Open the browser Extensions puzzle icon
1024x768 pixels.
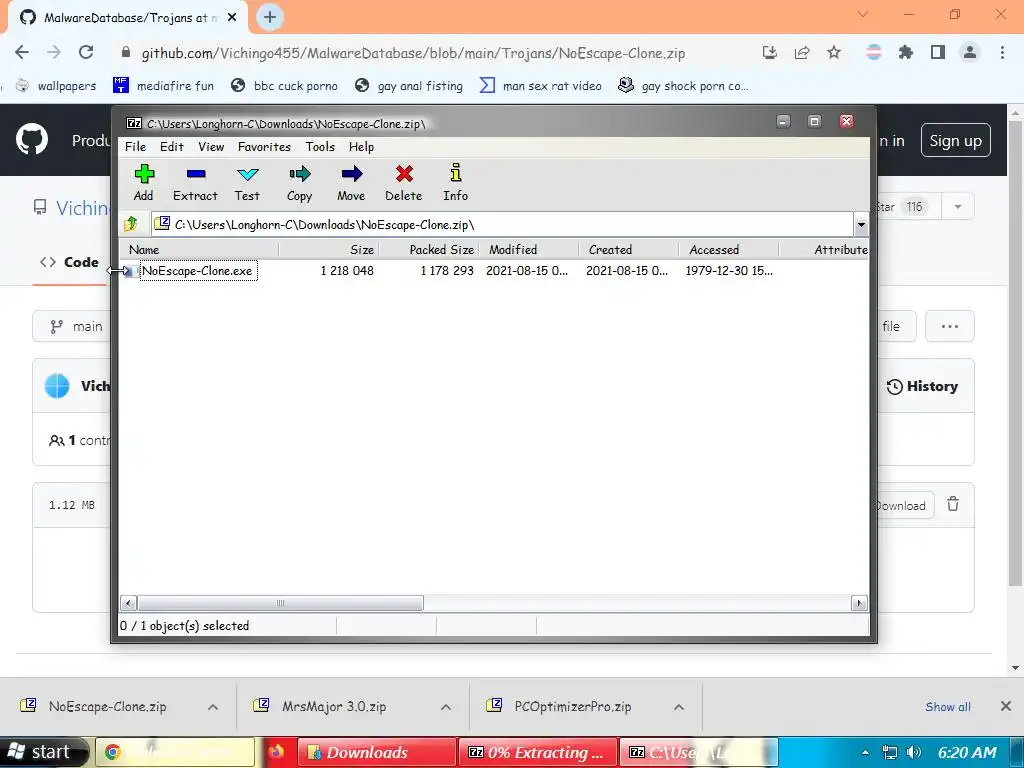pyautogui.click(x=906, y=52)
